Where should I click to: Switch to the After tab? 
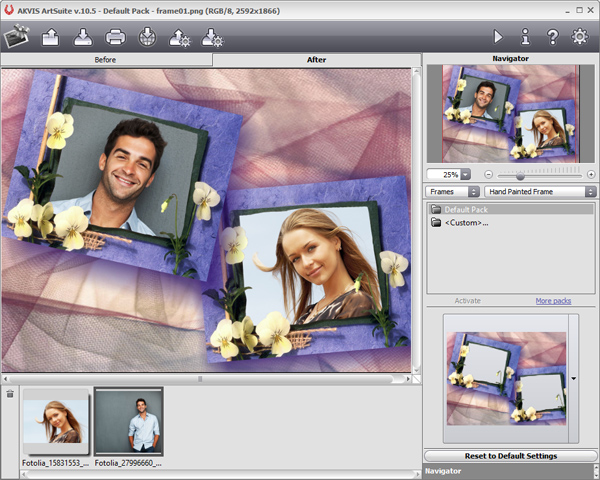(x=316, y=60)
